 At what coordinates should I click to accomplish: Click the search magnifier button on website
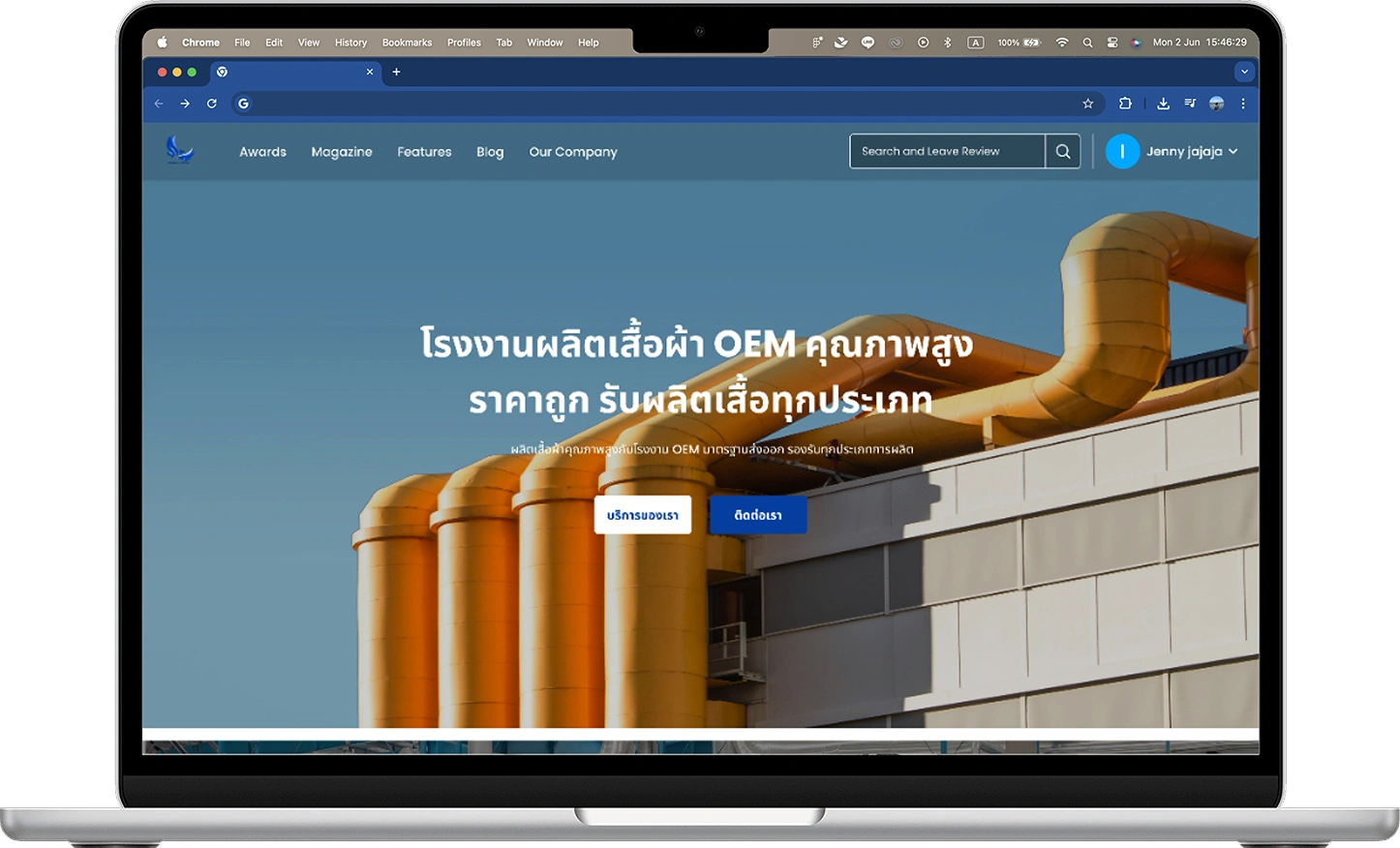click(x=1063, y=152)
